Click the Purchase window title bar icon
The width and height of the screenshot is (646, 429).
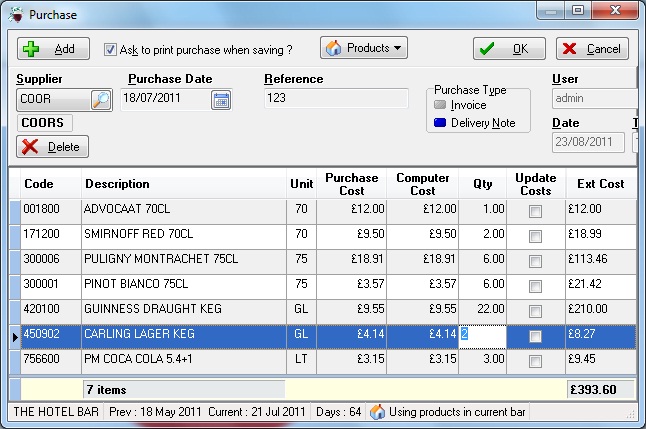[16, 14]
